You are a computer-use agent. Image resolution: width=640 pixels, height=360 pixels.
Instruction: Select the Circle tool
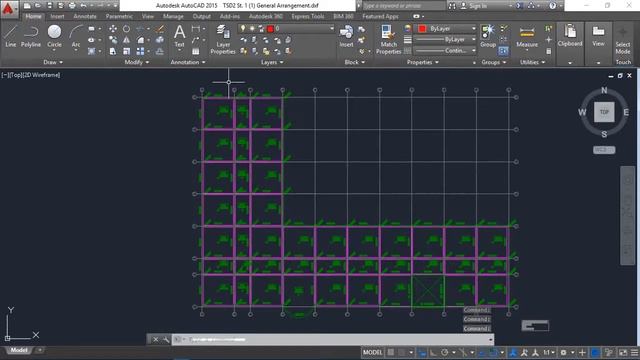point(54,36)
